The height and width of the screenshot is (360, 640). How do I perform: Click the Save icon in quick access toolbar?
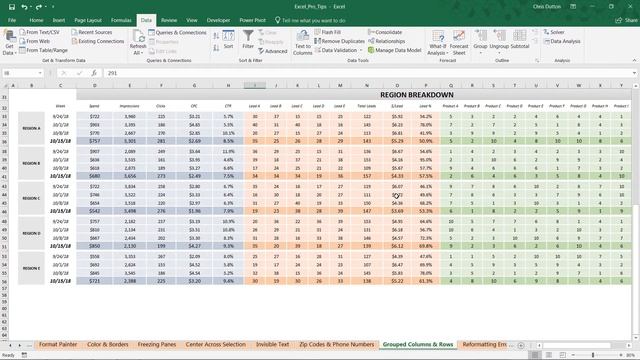pos(11,7)
